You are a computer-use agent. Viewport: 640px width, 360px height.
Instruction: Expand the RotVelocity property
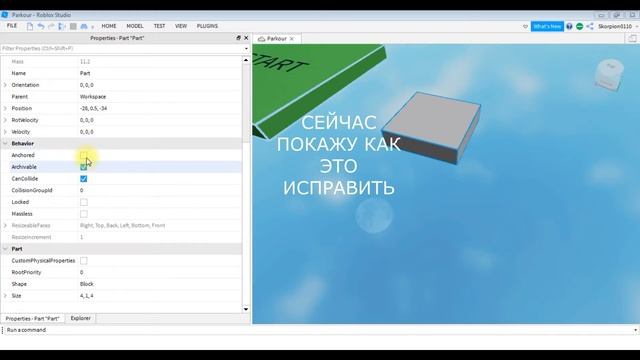pos(5,120)
